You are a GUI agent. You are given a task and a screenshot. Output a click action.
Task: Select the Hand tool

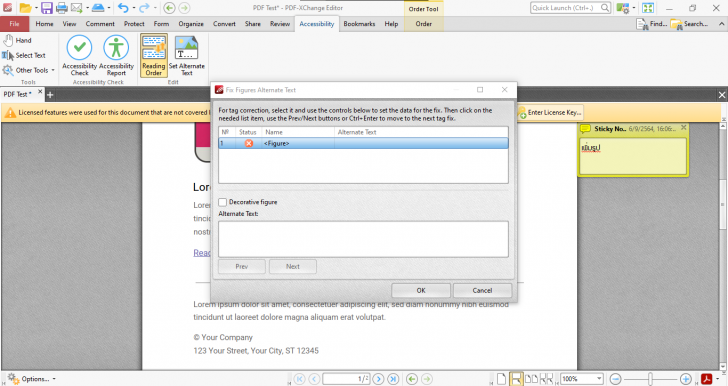coord(17,40)
